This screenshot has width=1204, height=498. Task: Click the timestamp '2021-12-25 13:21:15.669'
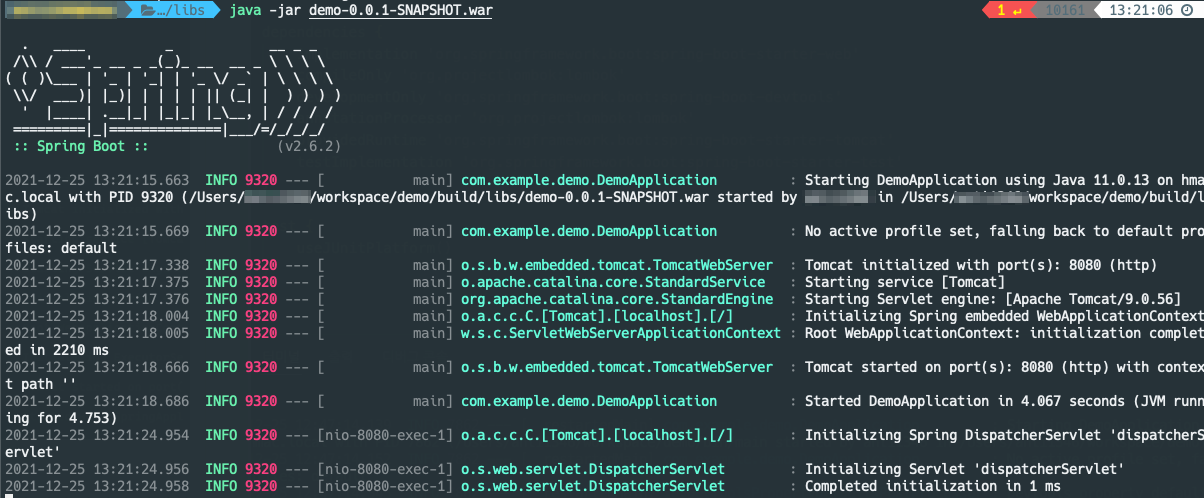pyautogui.click(x=97, y=231)
